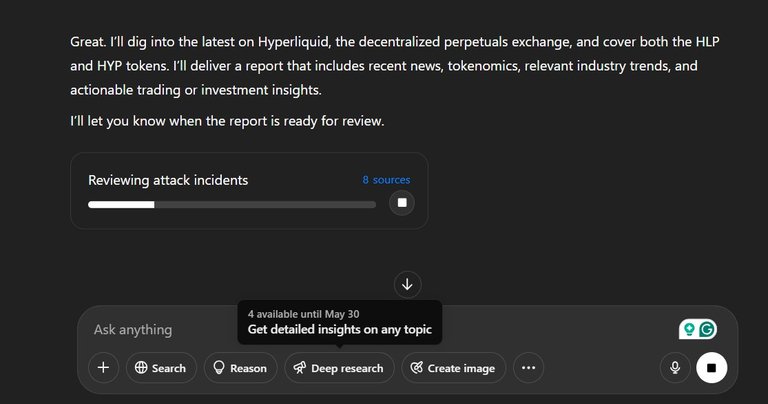Start voice dictation with the microphone
Viewport: 768px width, 404px height.
pyautogui.click(x=675, y=368)
